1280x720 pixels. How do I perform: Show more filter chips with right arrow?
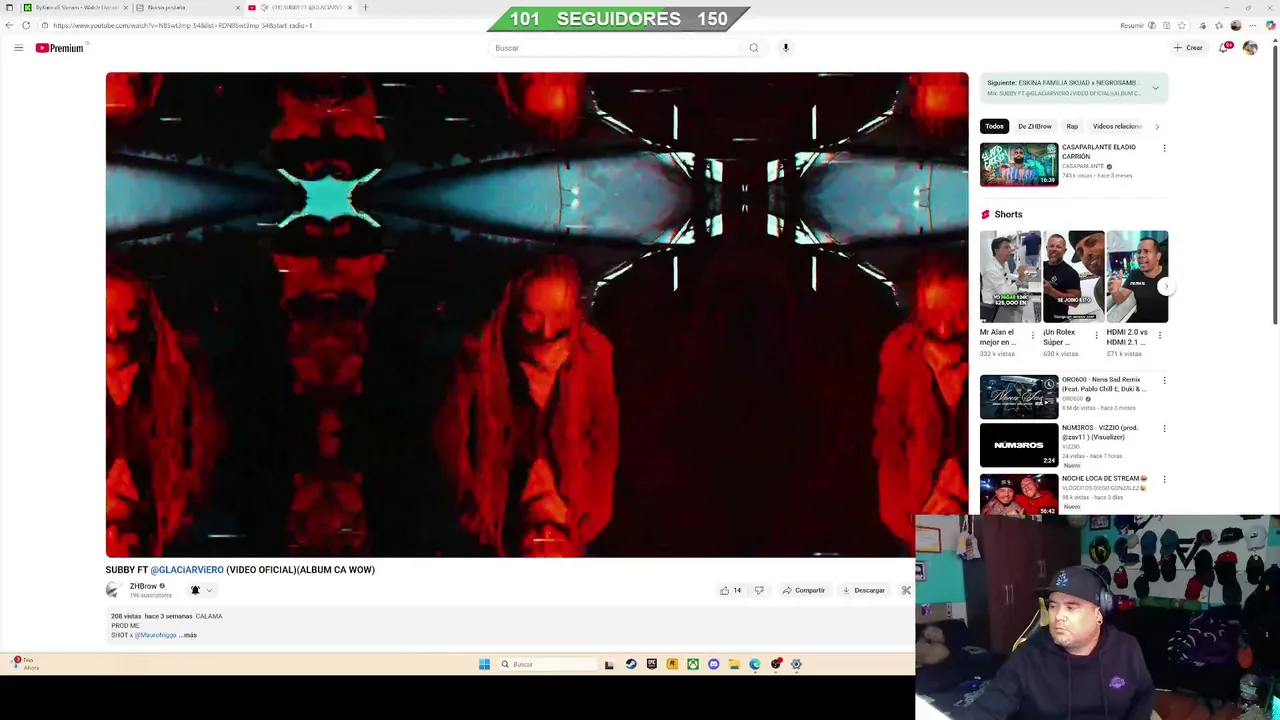point(1157,126)
